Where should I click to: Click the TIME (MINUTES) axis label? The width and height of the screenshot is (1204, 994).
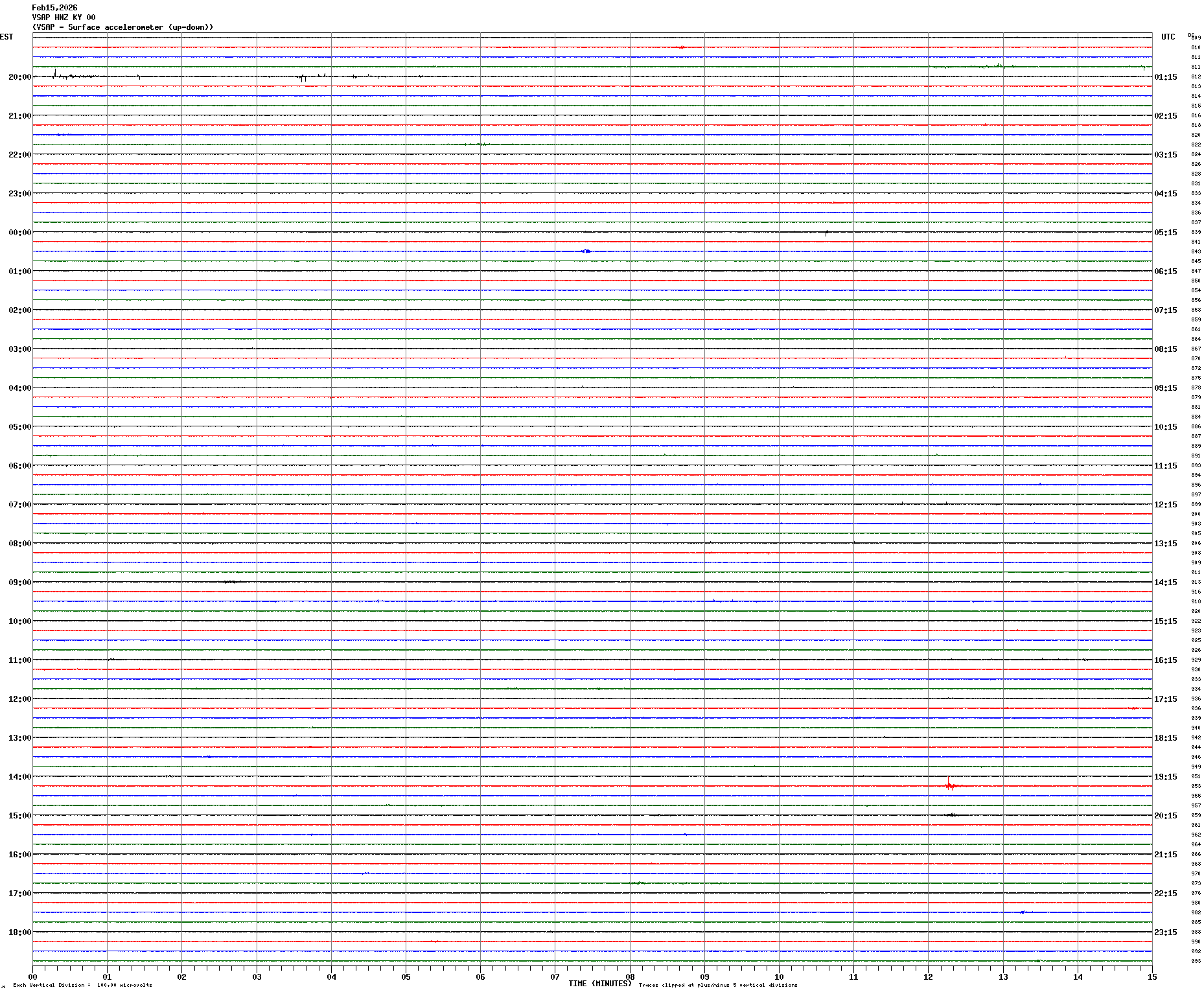(x=599, y=984)
